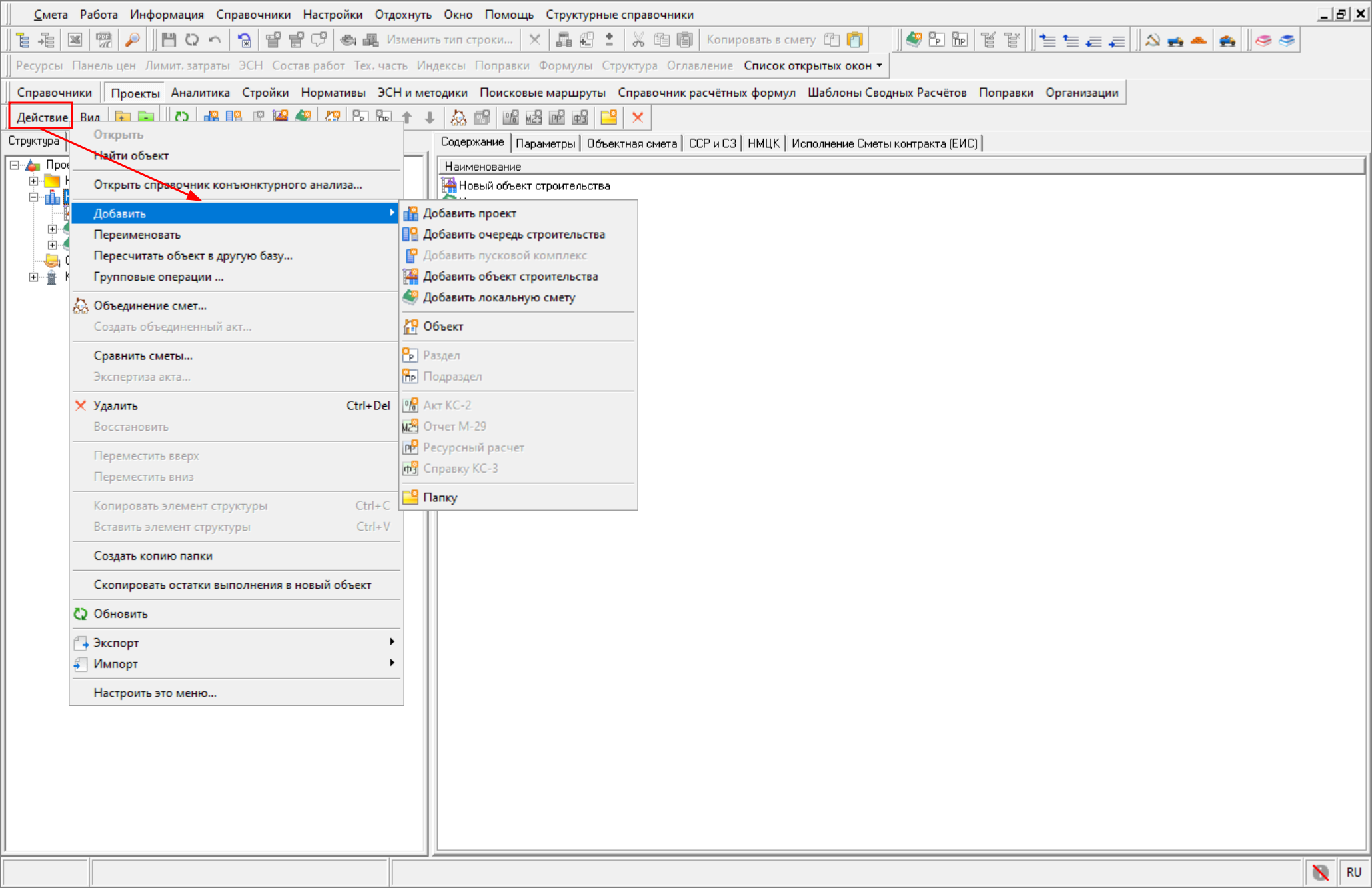Screen dimensions: 1372x888
Task: Open the Импорт submenu
Action: tap(237, 664)
